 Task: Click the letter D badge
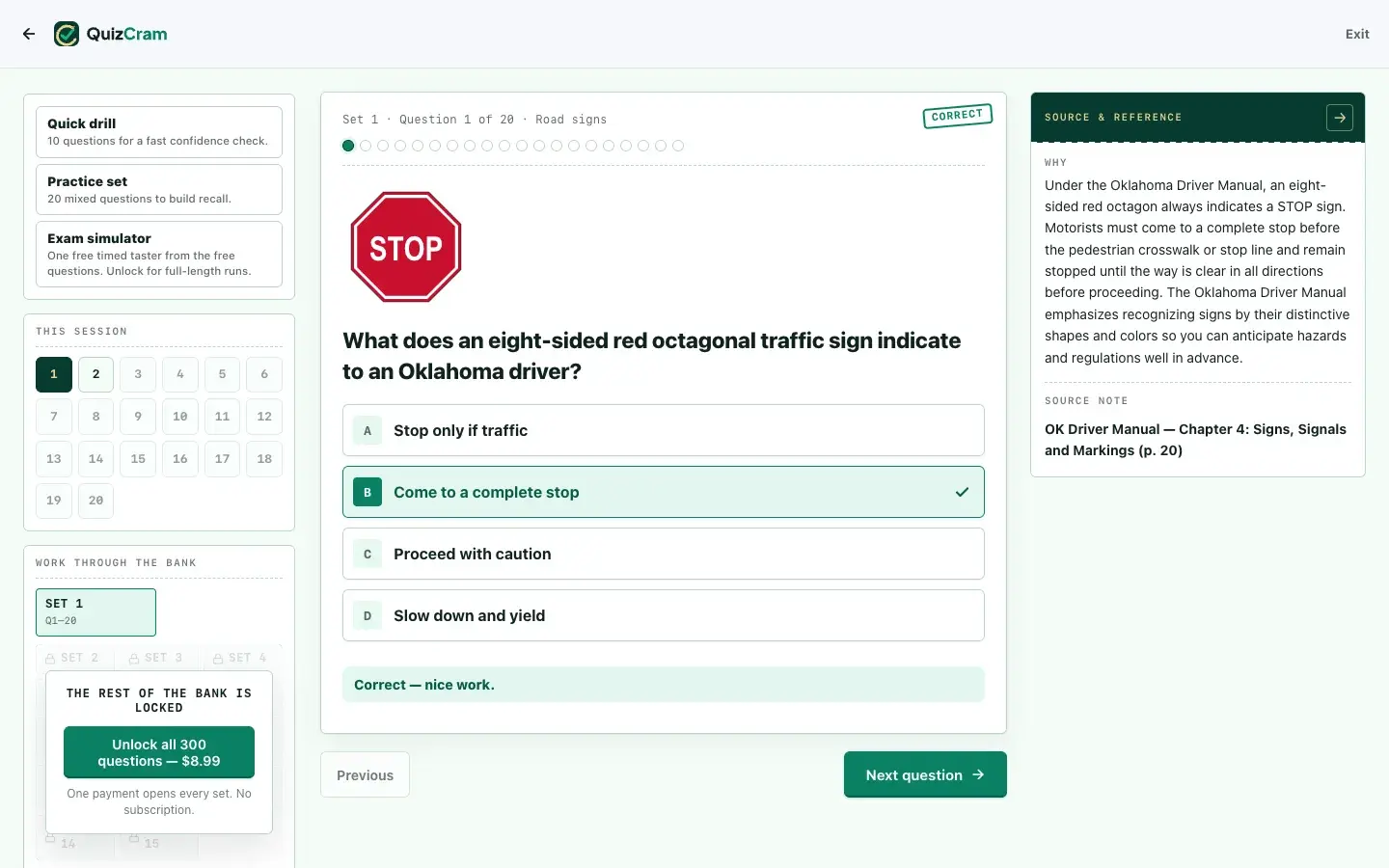[368, 615]
